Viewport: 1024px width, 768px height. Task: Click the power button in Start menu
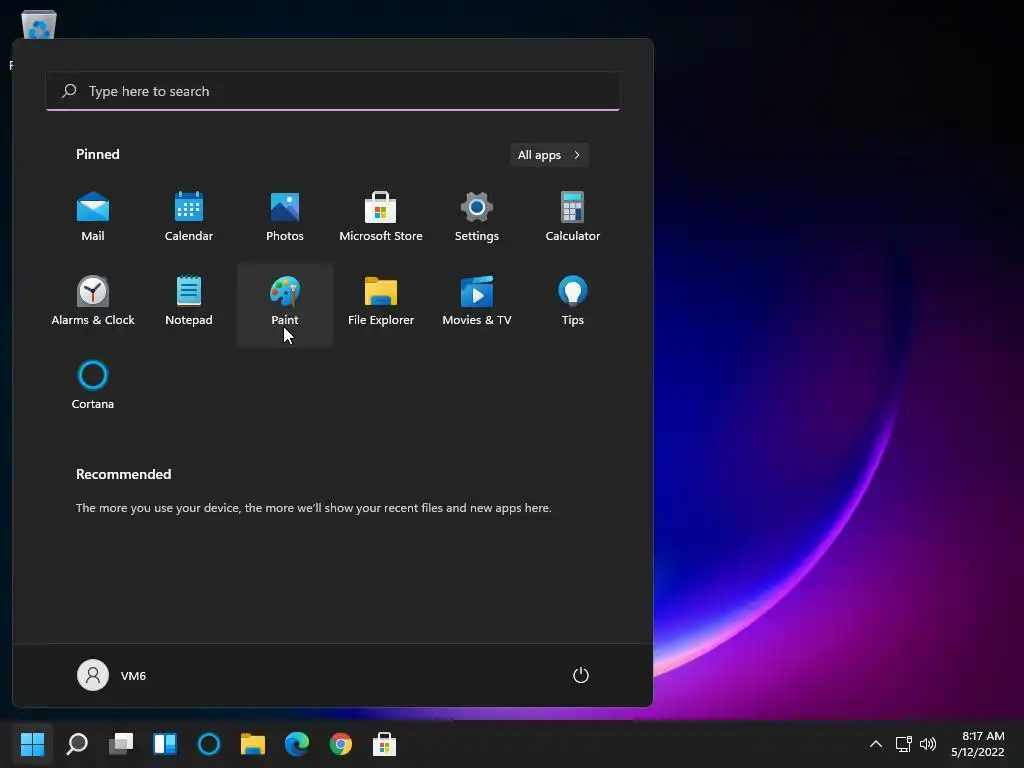[581, 675]
